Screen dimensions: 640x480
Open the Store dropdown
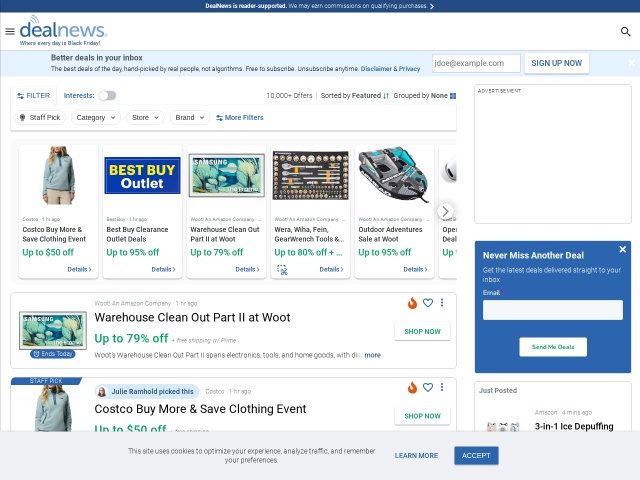coord(145,118)
